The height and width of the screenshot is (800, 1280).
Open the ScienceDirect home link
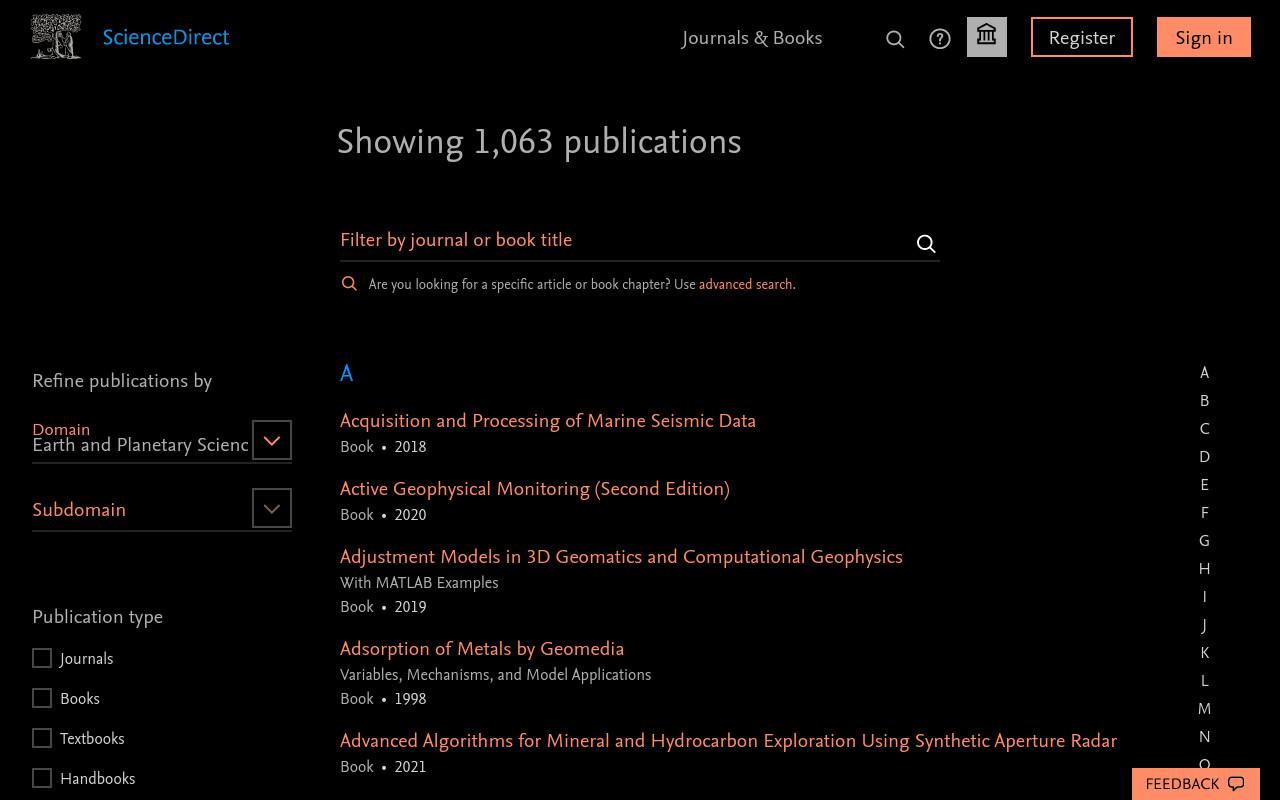(x=166, y=38)
